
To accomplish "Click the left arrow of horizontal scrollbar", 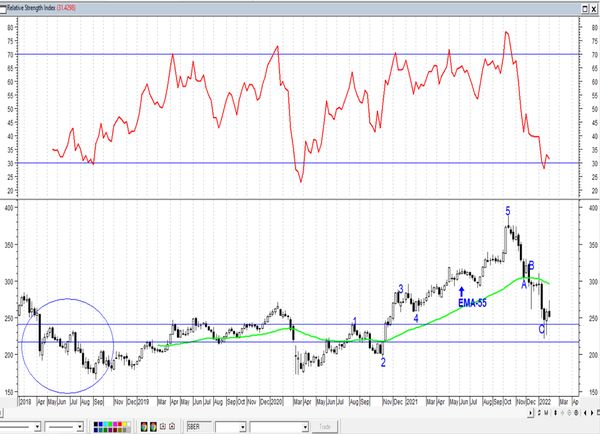I will (x=4, y=415).
